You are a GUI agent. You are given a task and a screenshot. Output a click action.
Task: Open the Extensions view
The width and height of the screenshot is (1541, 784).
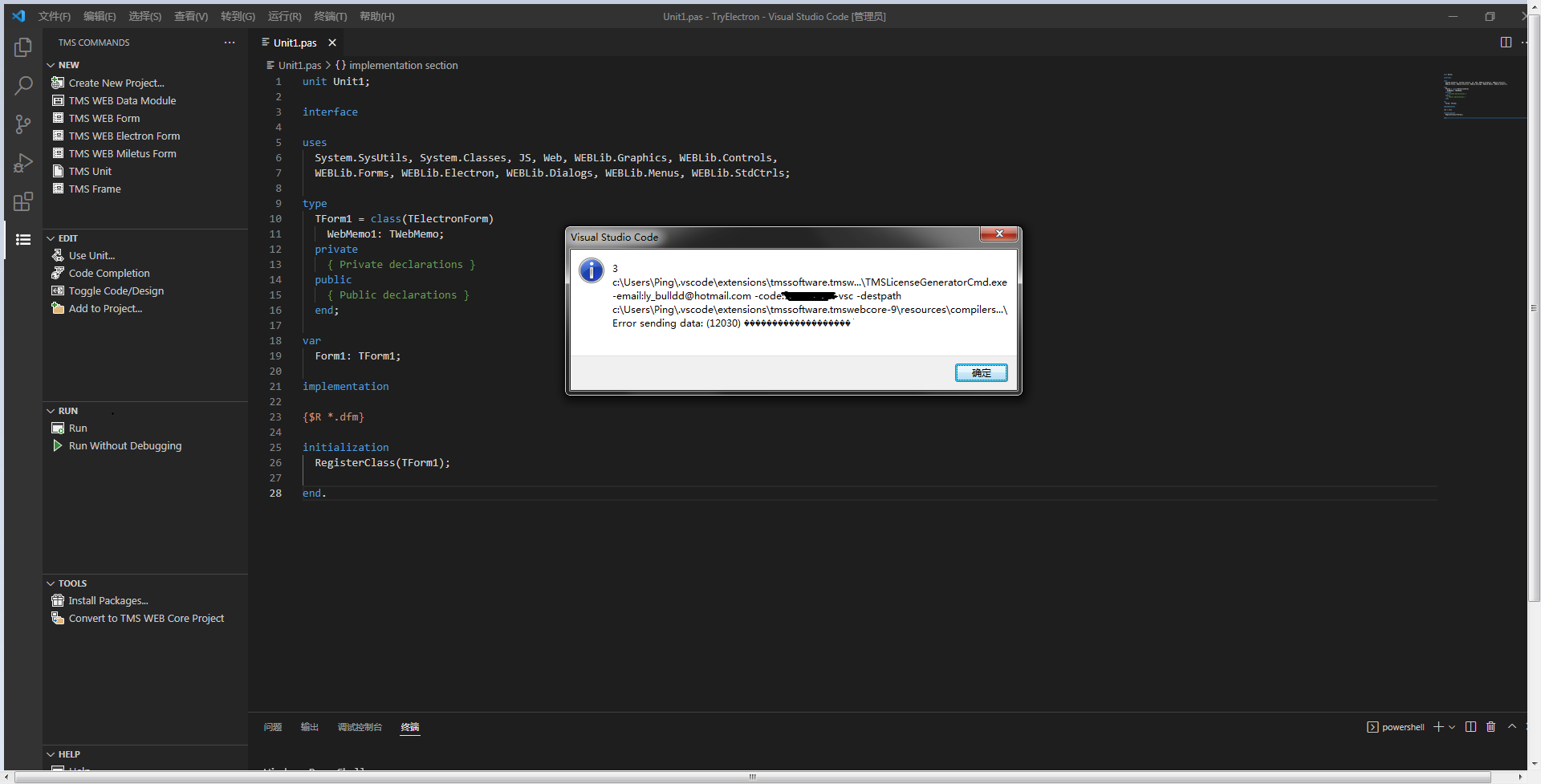(23, 201)
